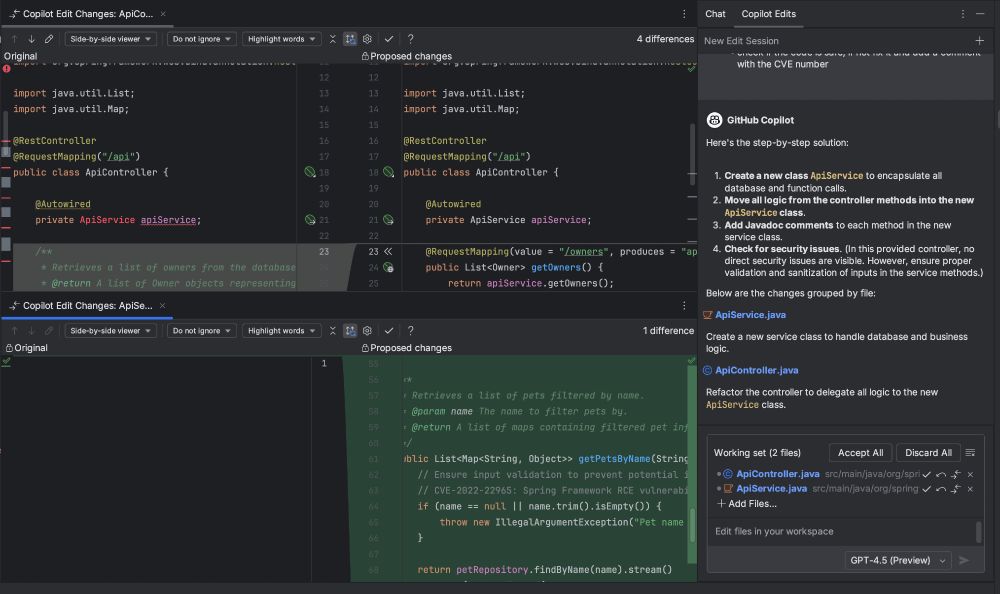The width and height of the screenshot is (1000, 594).
Task: Click scrollbar of Copilot input box
Action: [x=978, y=531]
